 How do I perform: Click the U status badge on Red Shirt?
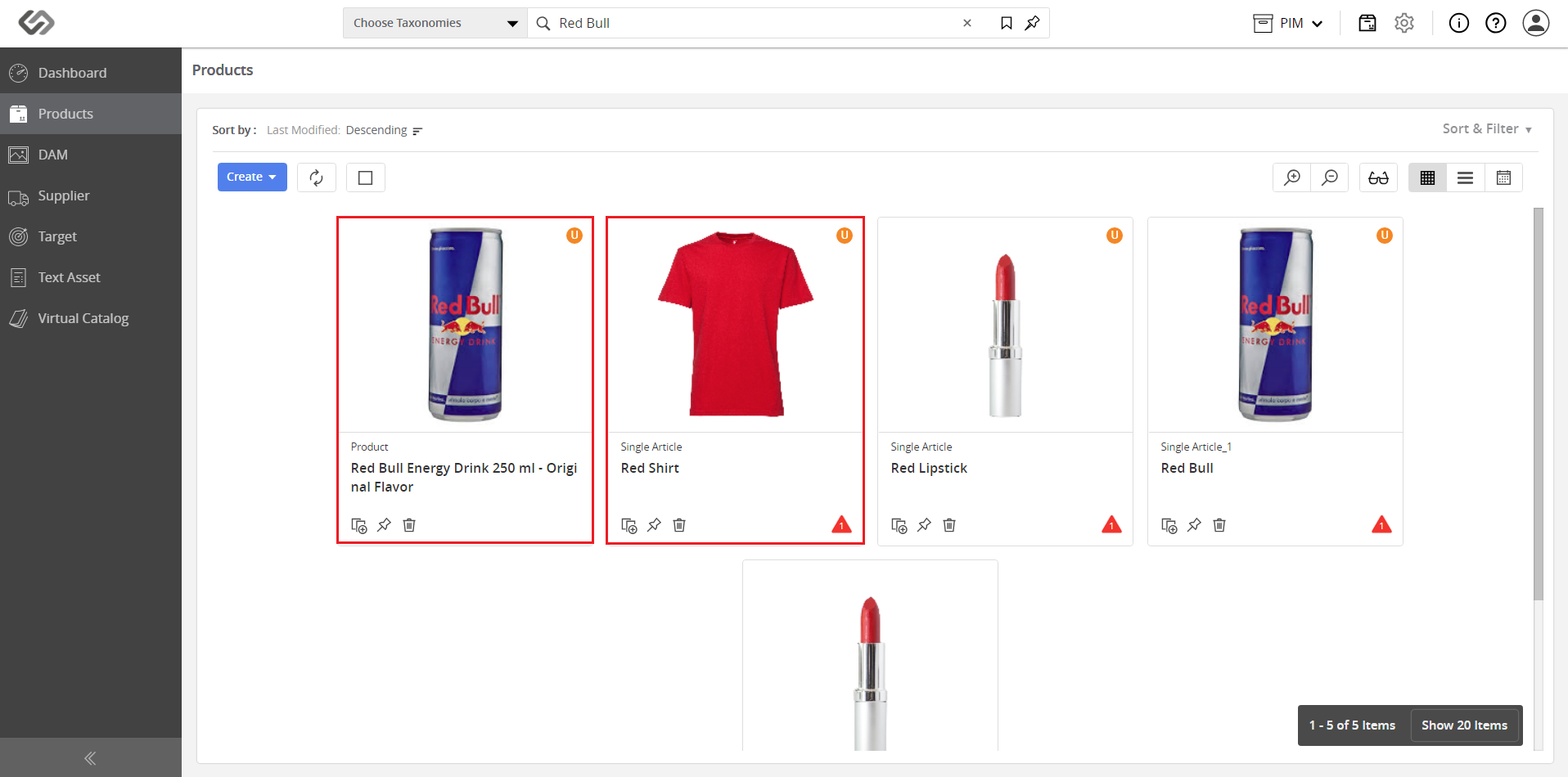point(845,236)
